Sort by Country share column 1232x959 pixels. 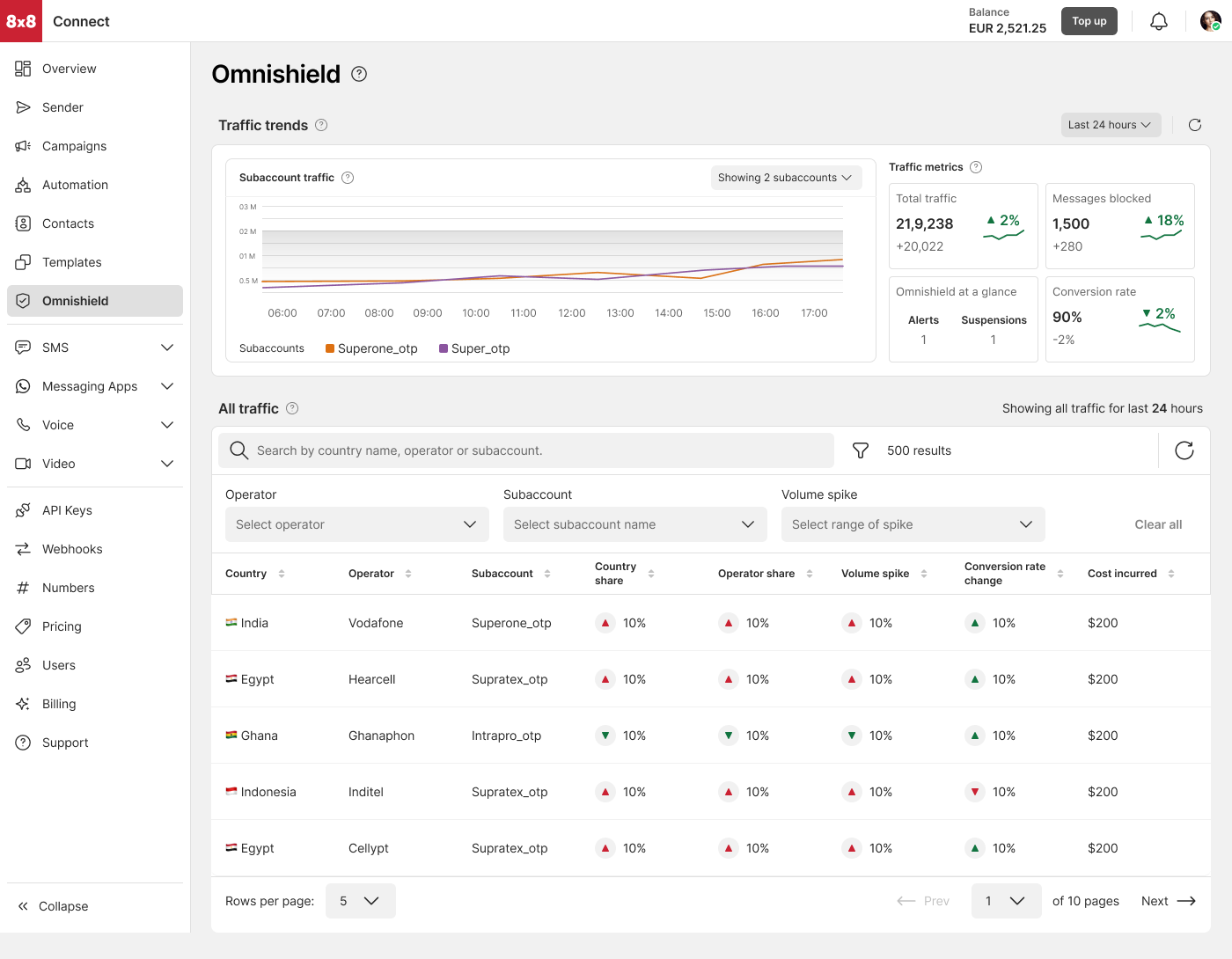(x=651, y=574)
